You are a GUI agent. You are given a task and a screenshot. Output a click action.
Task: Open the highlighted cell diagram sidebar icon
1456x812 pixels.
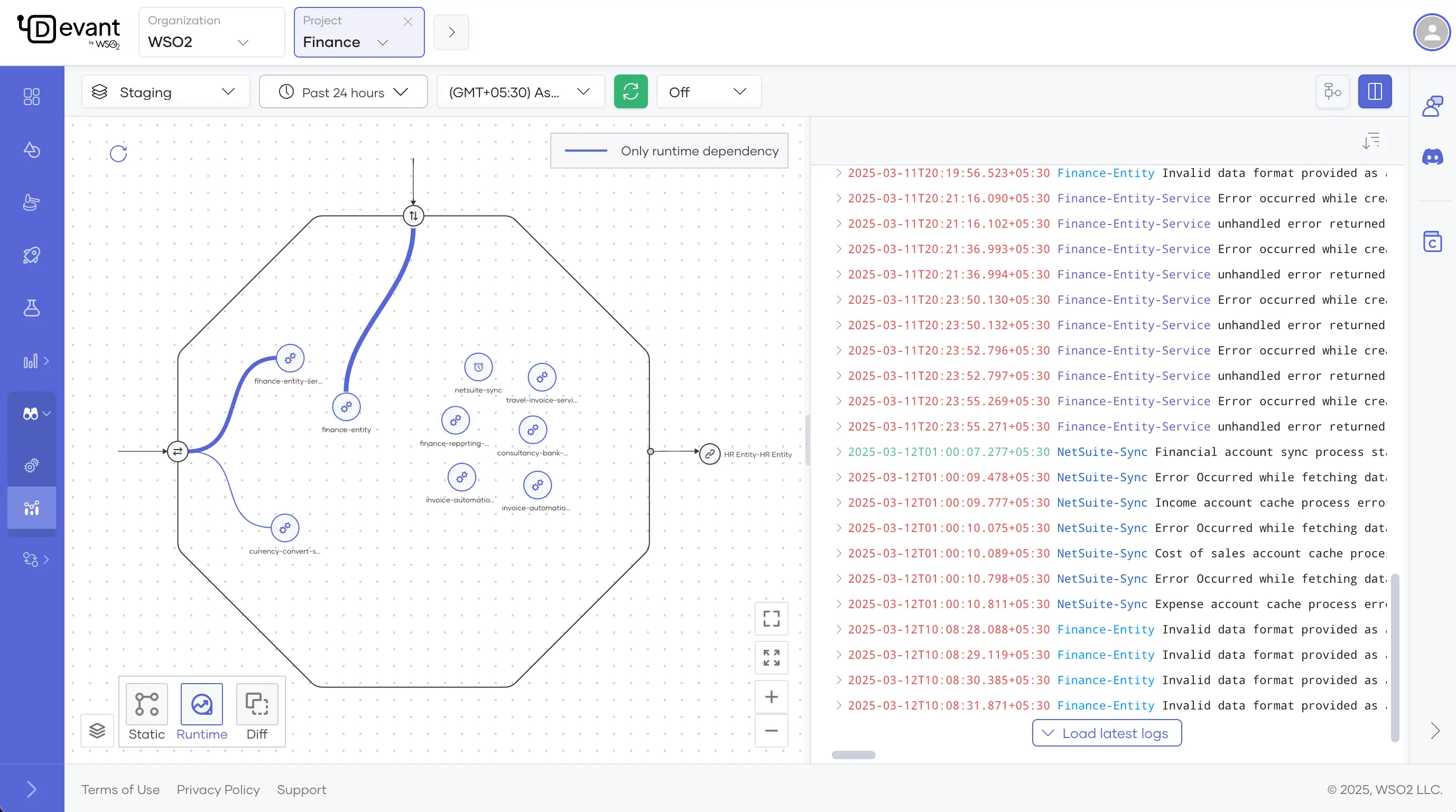[x=32, y=507]
